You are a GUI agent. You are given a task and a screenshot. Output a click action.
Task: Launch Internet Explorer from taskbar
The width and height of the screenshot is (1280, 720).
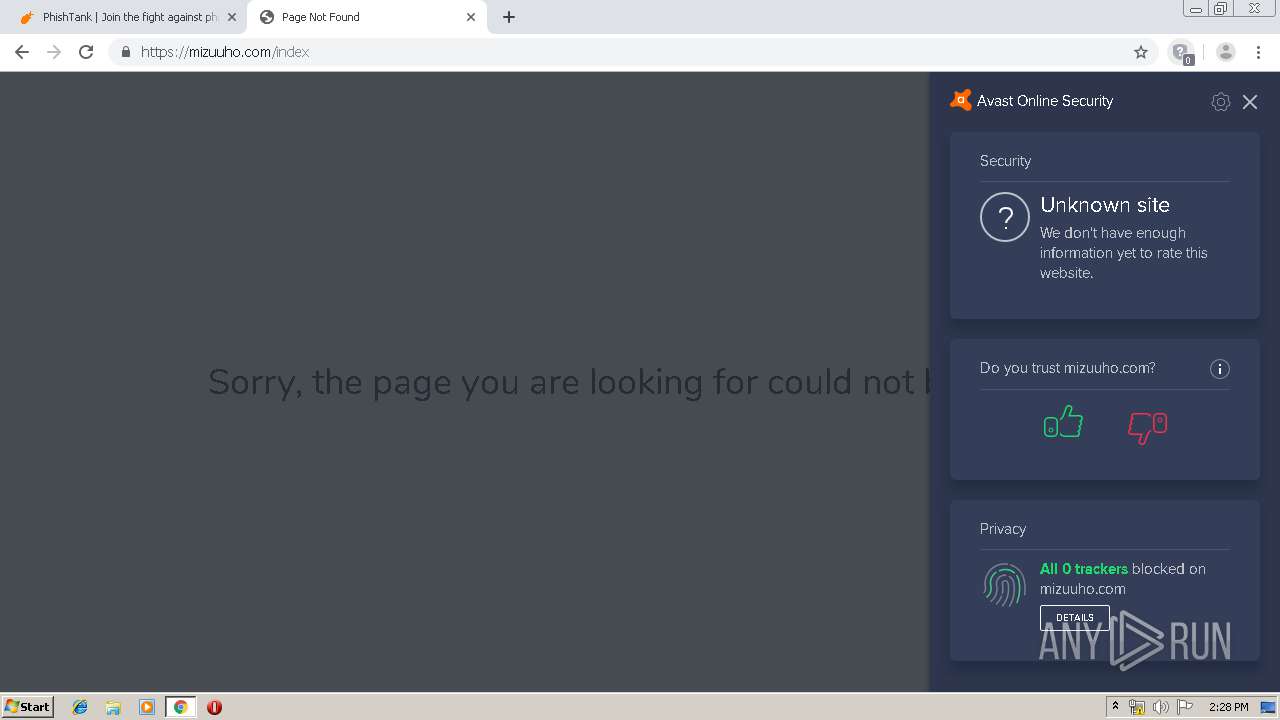pyautogui.click(x=80, y=707)
